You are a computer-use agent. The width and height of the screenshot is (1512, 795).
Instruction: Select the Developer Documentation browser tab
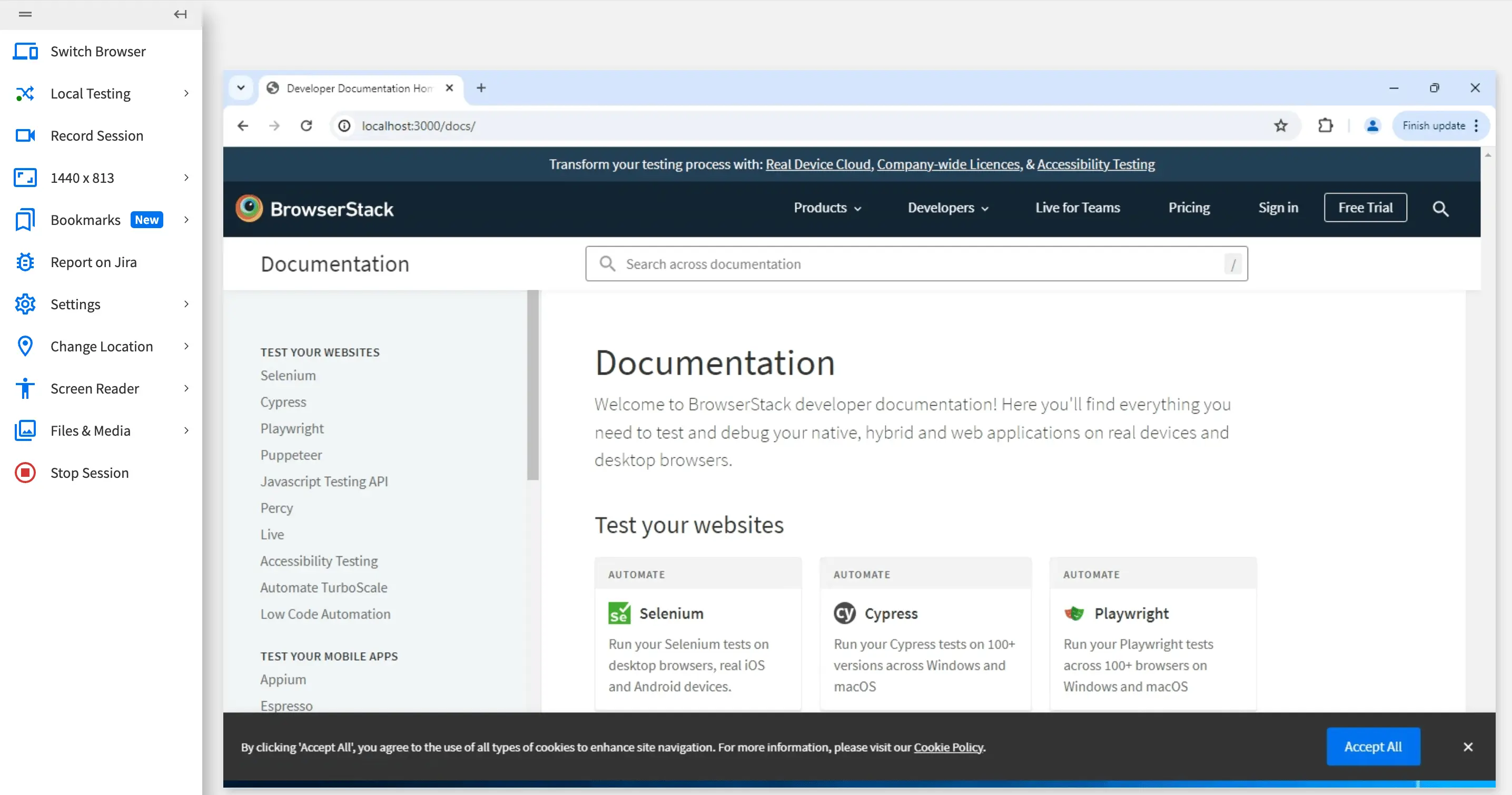[x=358, y=88]
